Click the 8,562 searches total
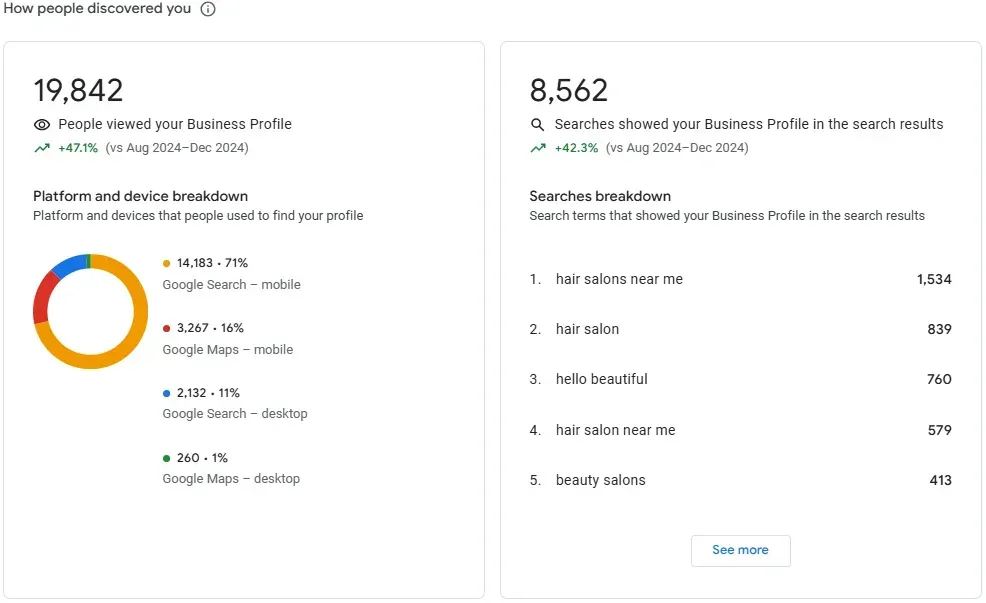This screenshot has width=986, height=603. coord(569,90)
